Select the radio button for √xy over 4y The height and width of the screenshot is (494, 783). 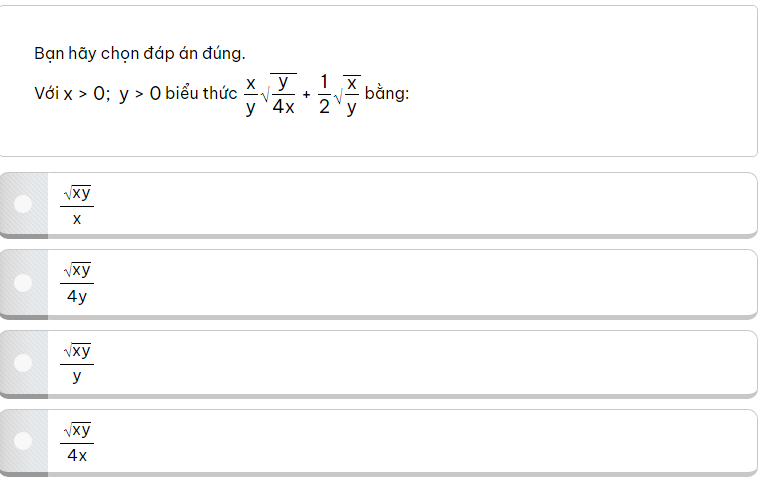point(23,282)
